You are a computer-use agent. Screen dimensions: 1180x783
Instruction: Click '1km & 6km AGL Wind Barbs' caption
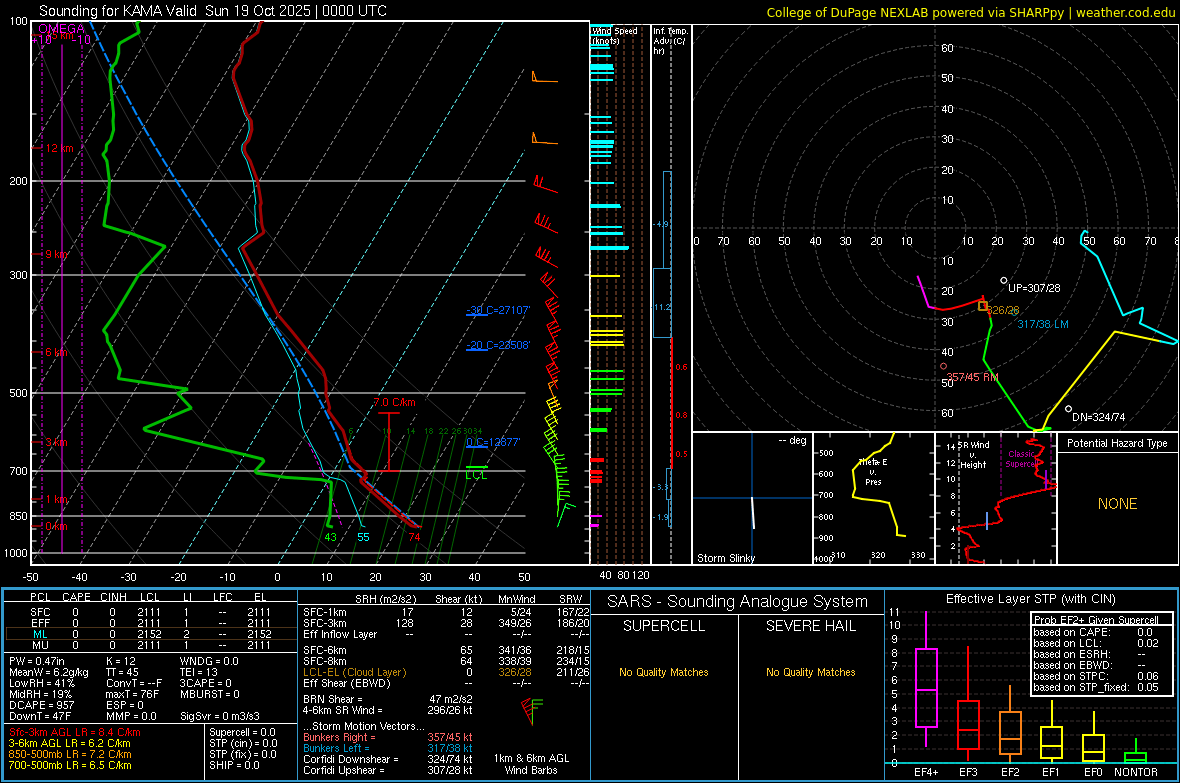tap(531, 764)
